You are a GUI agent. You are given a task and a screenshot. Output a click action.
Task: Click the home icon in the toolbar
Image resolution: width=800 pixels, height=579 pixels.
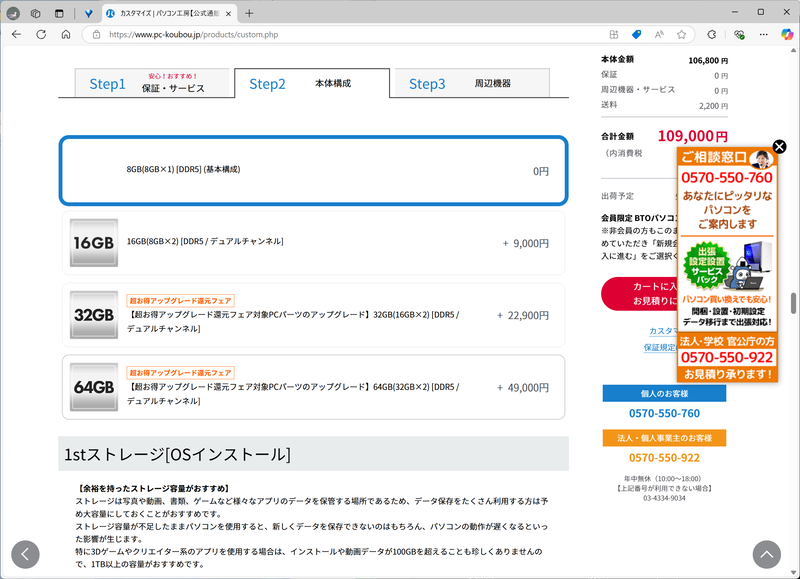66,34
